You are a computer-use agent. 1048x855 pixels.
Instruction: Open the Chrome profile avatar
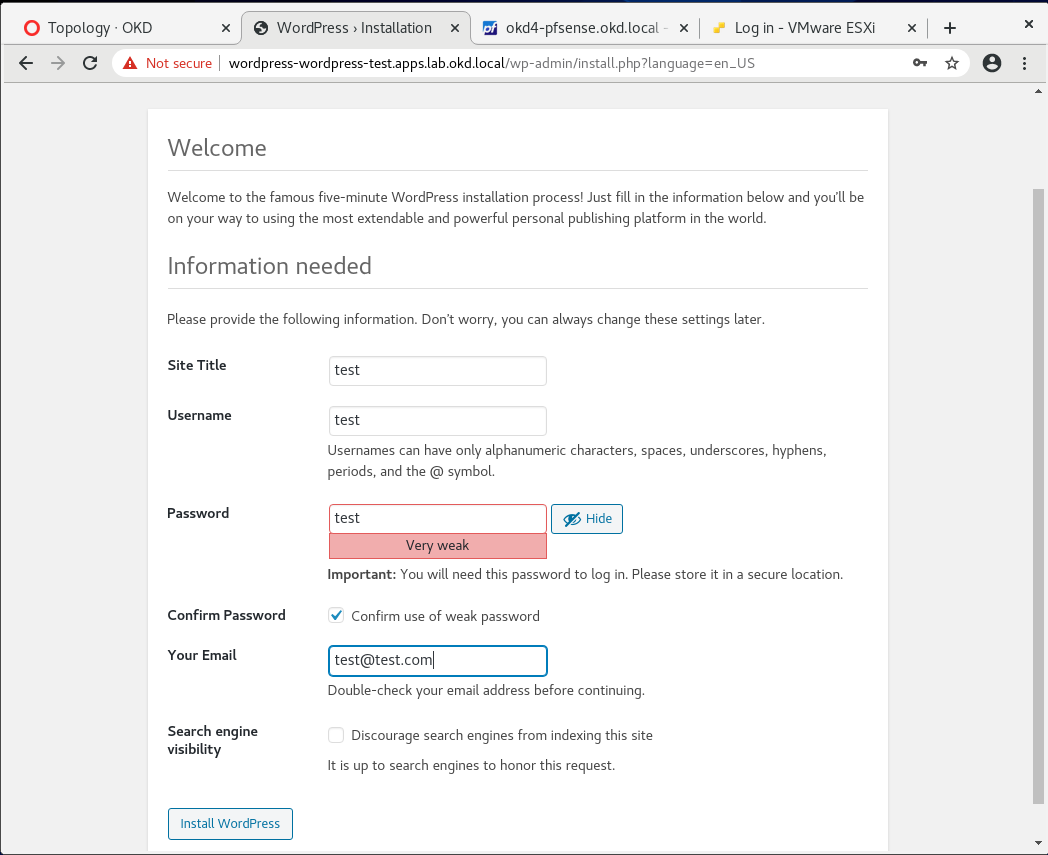(x=992, y=63)
